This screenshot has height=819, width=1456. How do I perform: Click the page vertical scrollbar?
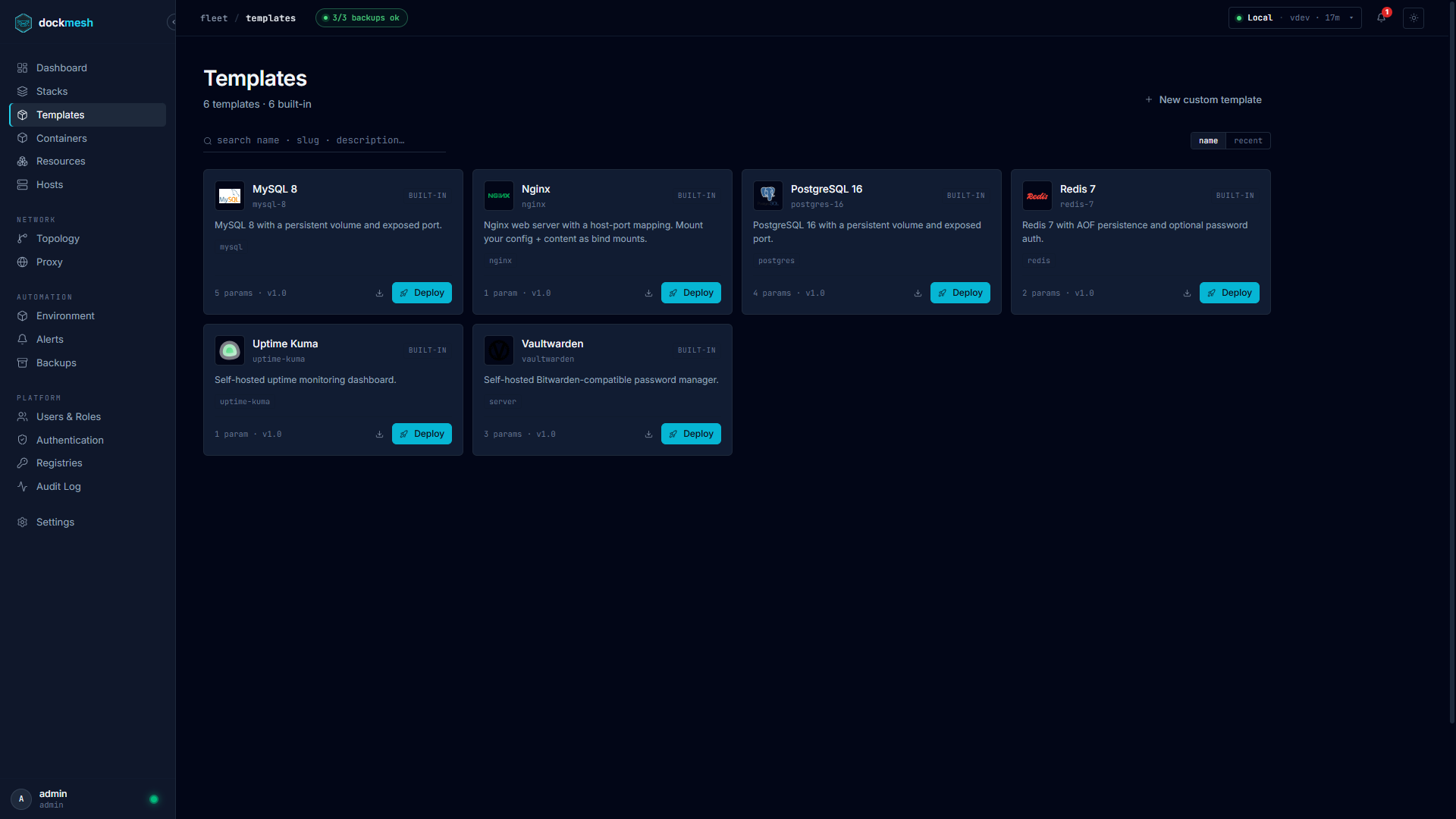tap(1452, 364)
